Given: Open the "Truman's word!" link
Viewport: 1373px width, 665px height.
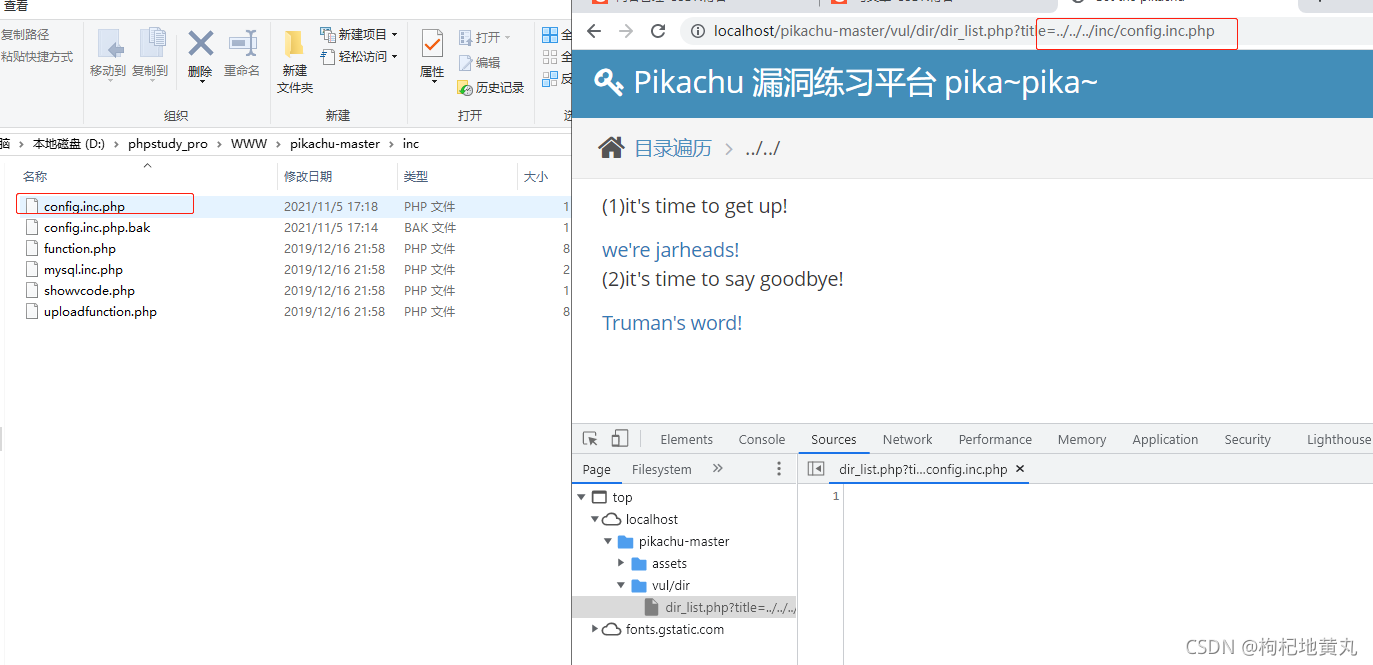Looking at the screenshot, I should pos(672,323).
